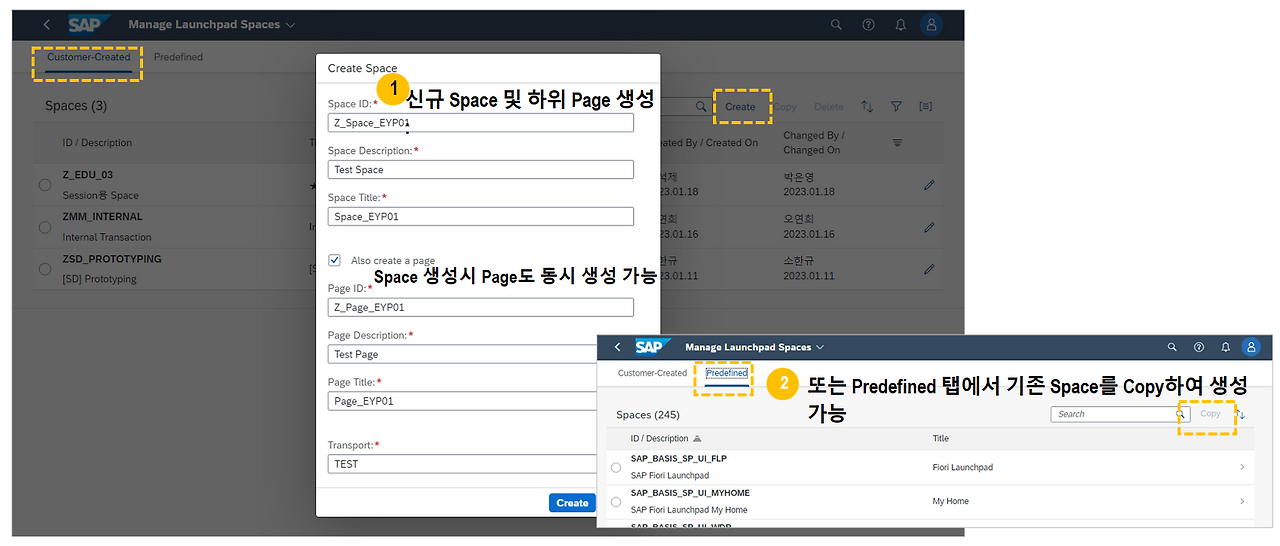Click Create button in Spaces toolbar
1280x546 pixels.
pos(741,106)
